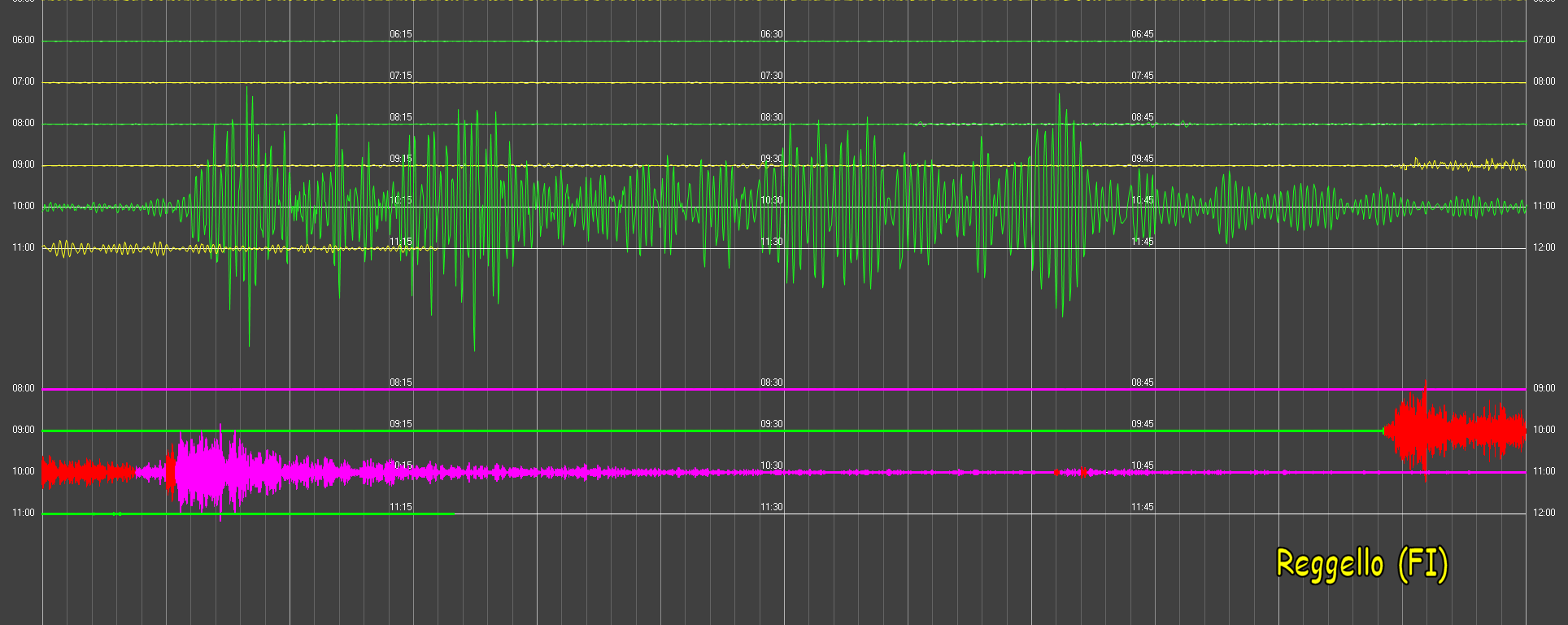Click 08:30 label in upper seismogram
Image resolution: width=1568 pixels, height=625 pixels.
[772, 117]
